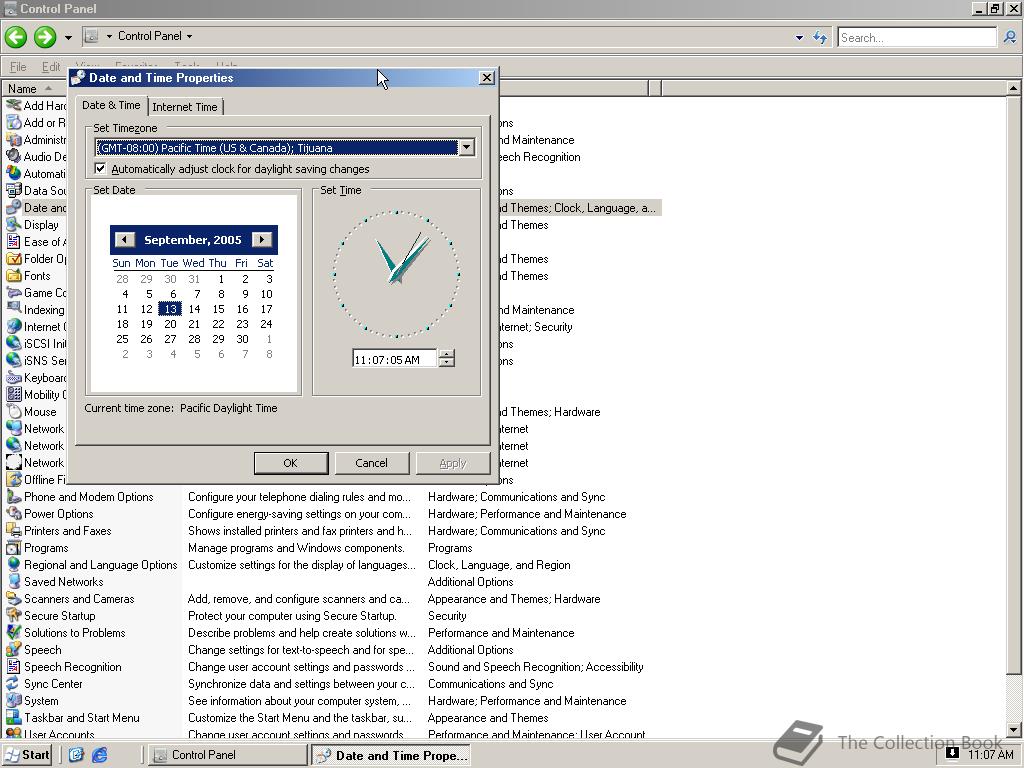
Task: Go to the next month in the calendar
Action: 262,240
